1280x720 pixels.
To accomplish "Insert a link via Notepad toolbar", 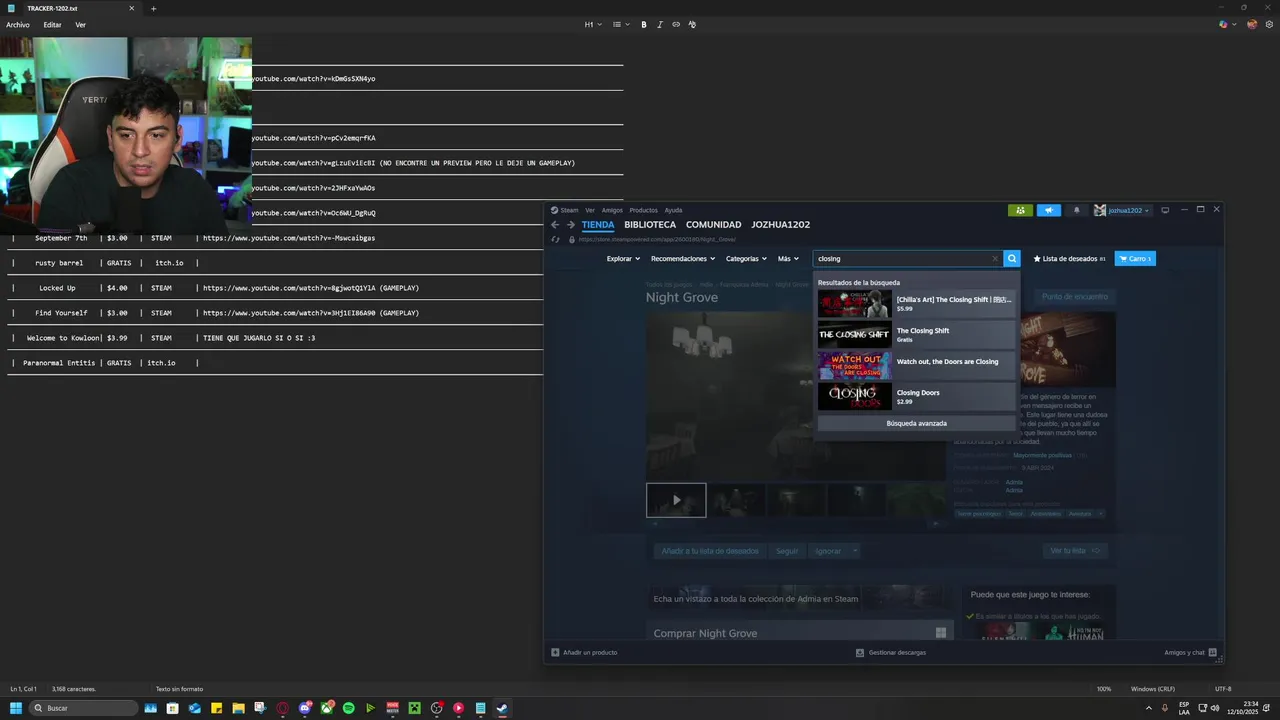I will [x=676, y=25].
